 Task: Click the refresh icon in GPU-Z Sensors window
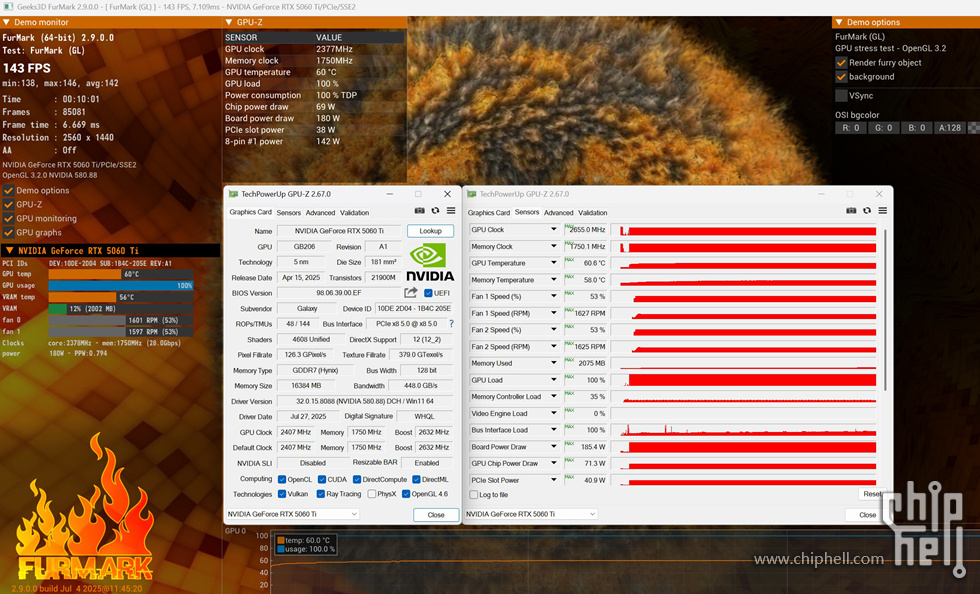(867, 211)
